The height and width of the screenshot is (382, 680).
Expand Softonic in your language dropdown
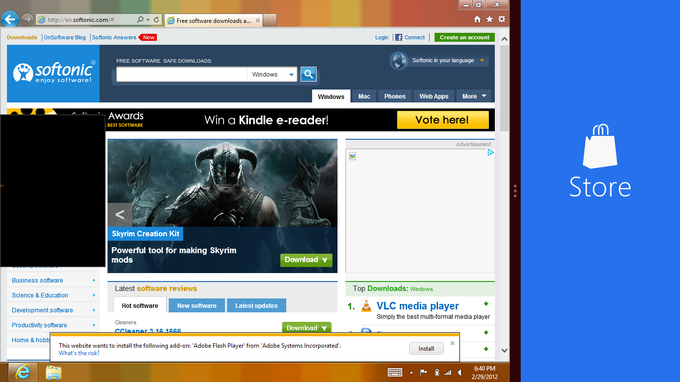click(x=482, y=60)
